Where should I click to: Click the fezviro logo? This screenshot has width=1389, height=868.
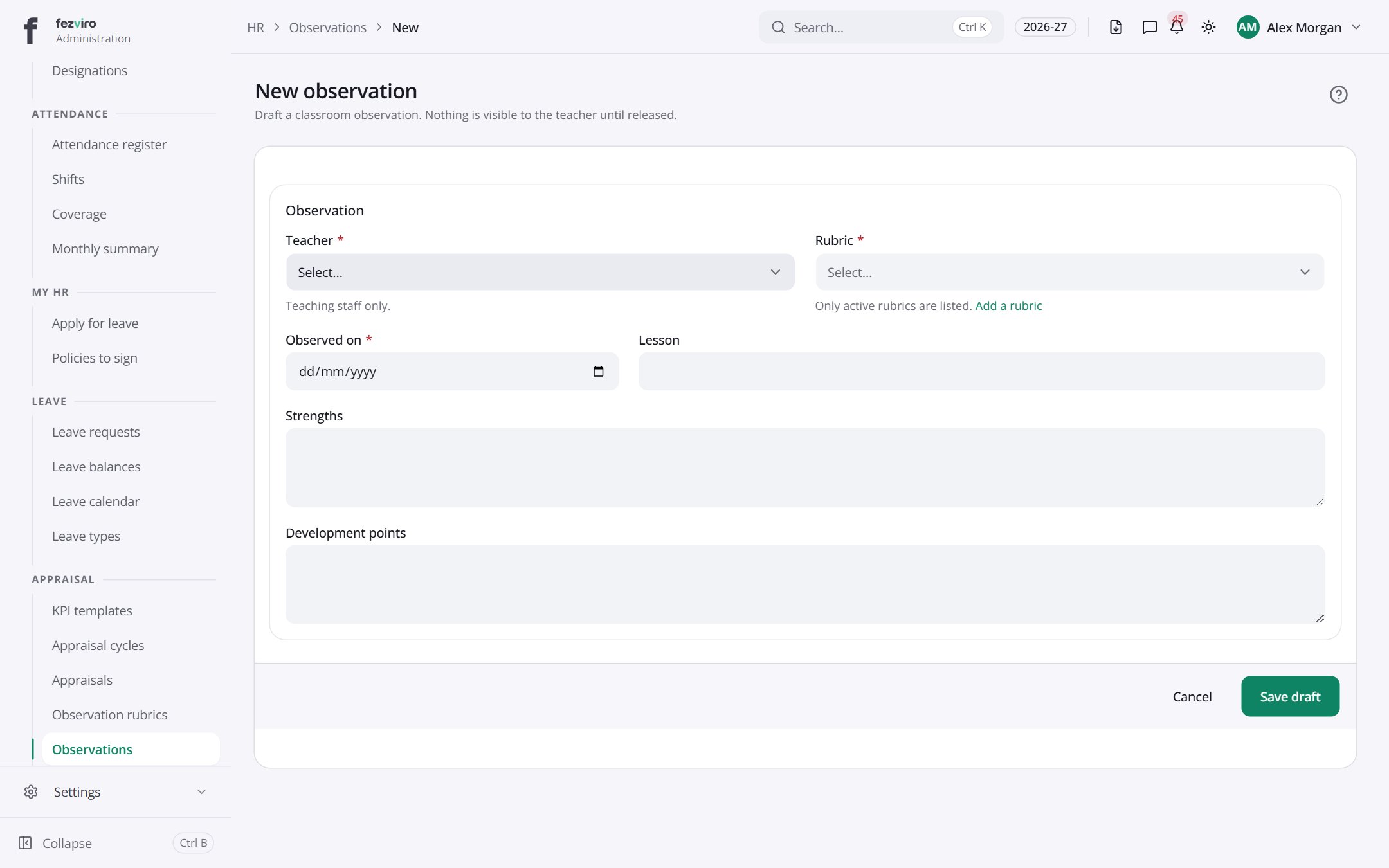(x=30, y=30)
